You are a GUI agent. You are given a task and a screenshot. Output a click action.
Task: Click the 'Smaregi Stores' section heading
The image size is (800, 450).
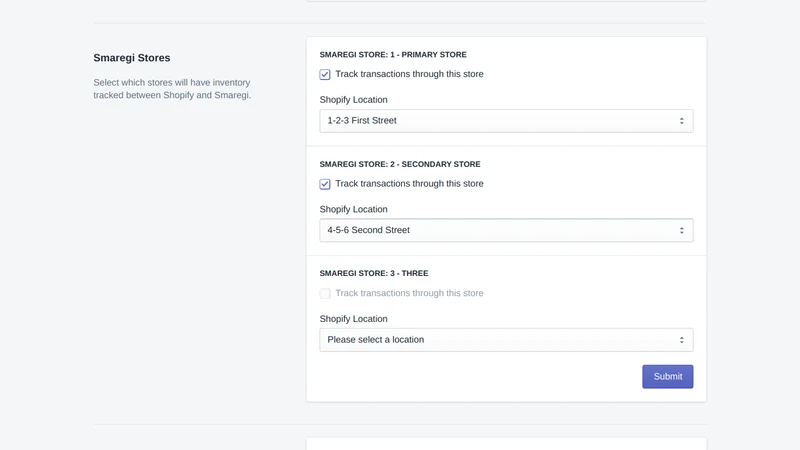point(132,58)
